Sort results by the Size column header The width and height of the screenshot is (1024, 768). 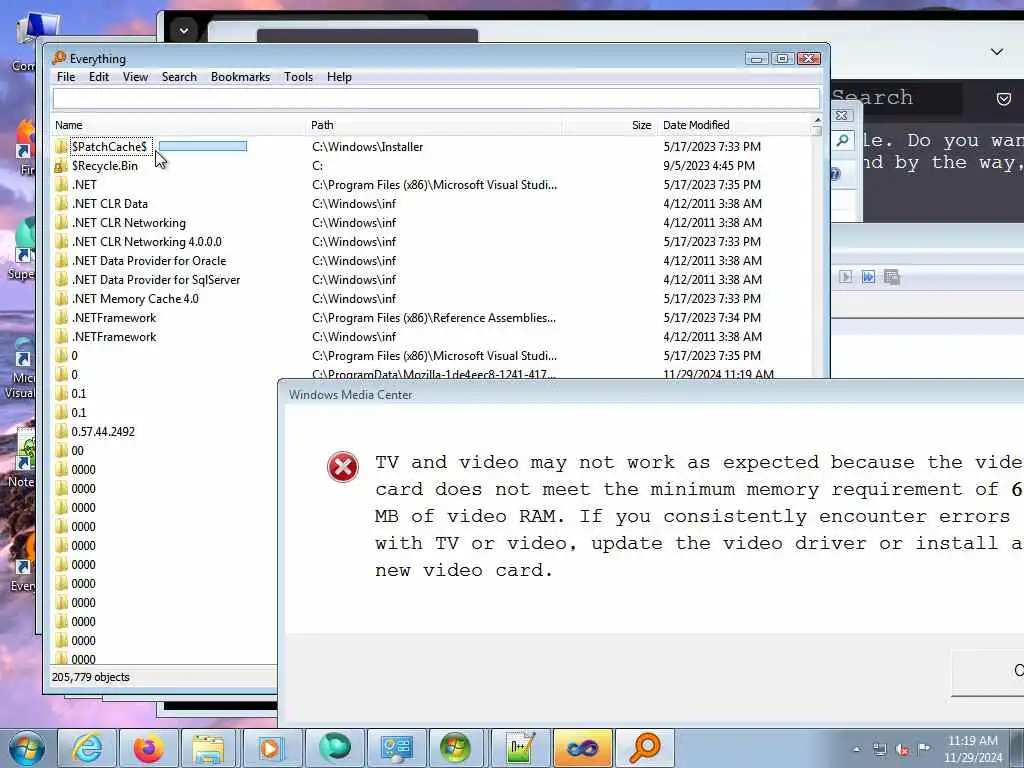(x=609, y=125)
